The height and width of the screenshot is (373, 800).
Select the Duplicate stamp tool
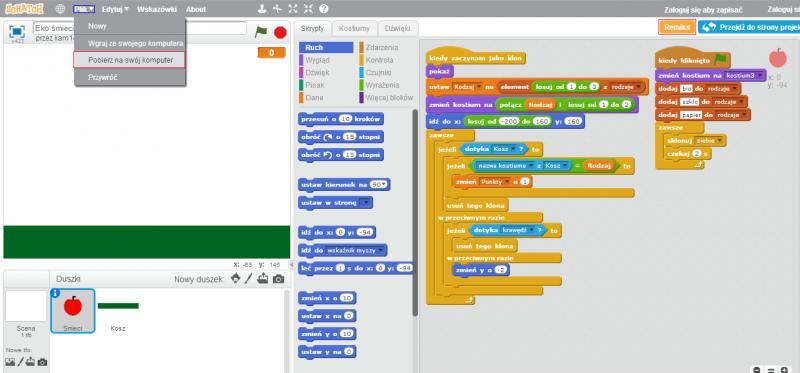click(x=262, y=9)
